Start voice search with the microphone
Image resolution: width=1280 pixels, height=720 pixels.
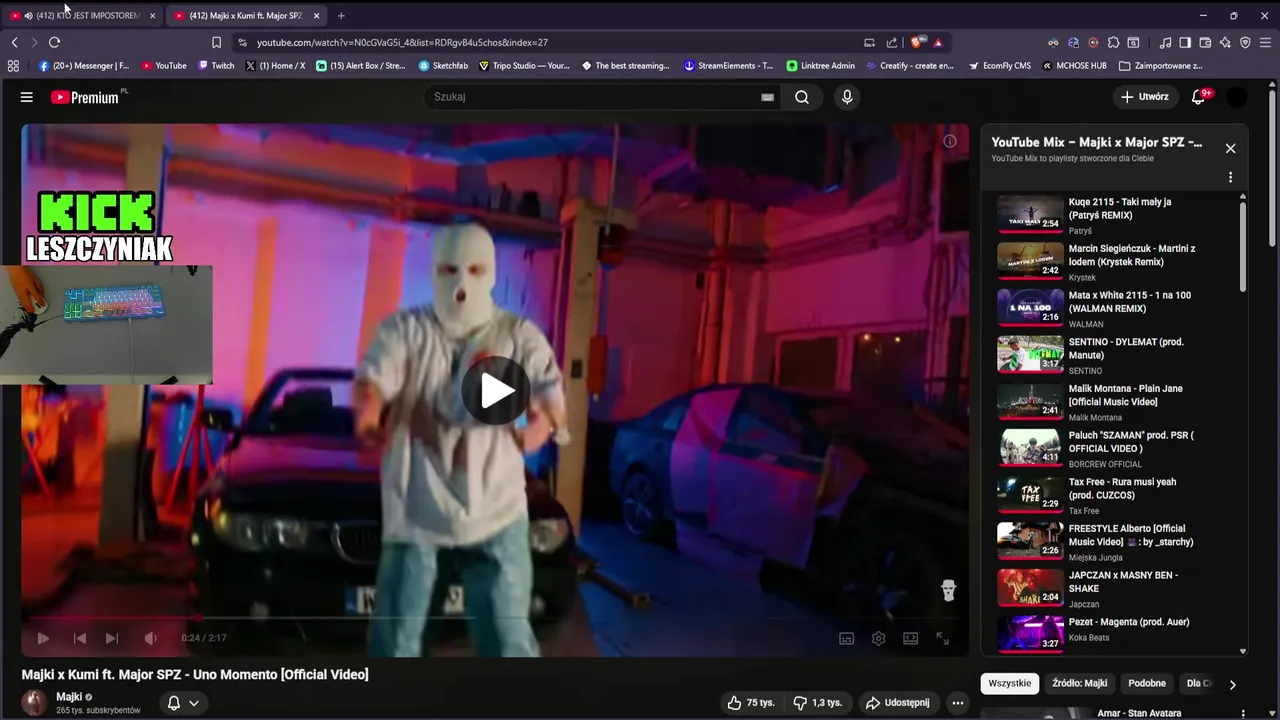click(847, 97)
